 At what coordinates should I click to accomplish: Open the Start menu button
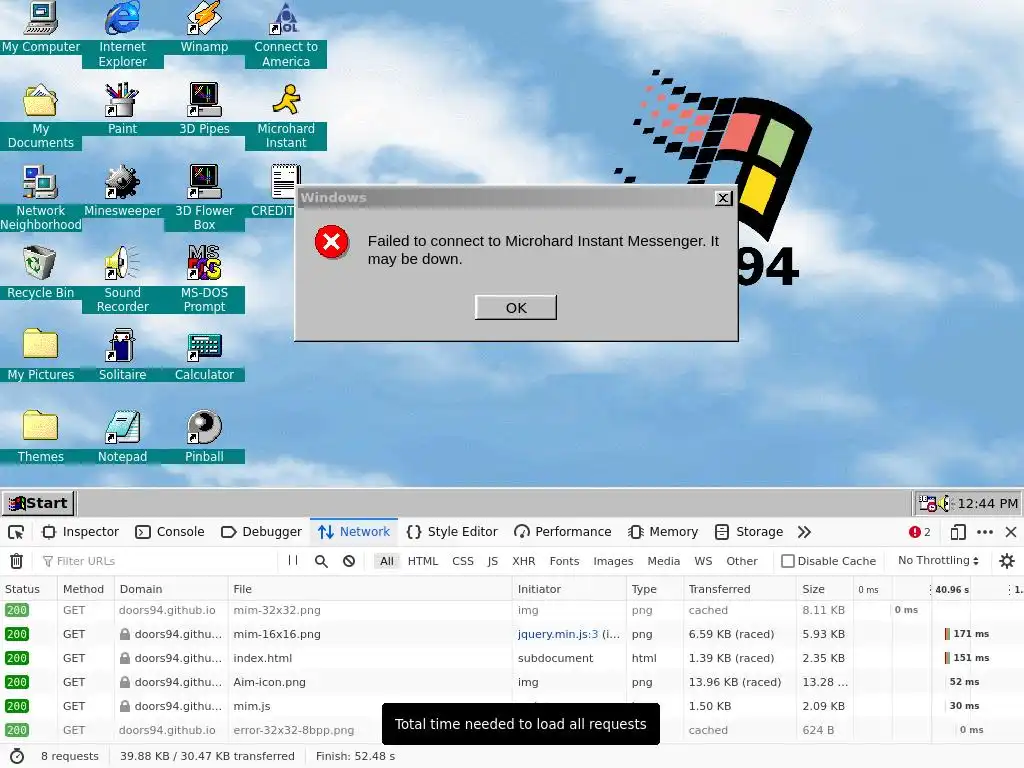pyautogui.click(x=39, y=504)
